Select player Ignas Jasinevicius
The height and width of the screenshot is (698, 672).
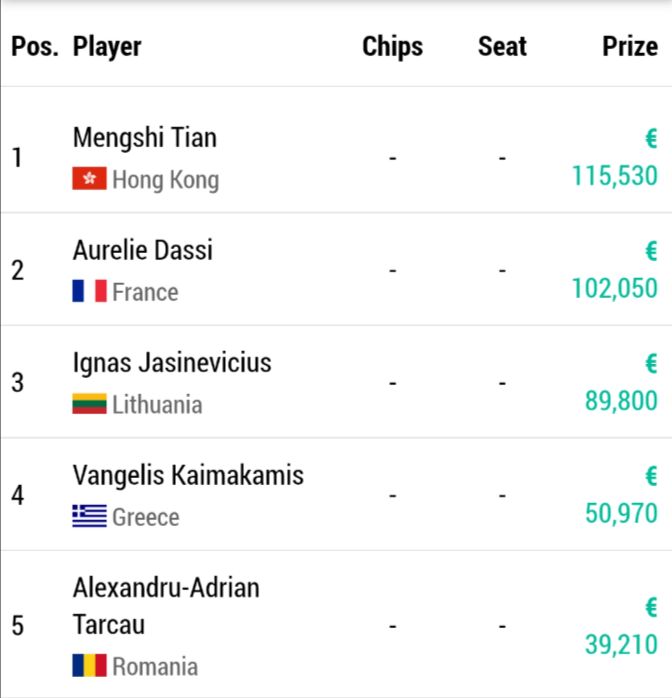[x=171, y=362]
